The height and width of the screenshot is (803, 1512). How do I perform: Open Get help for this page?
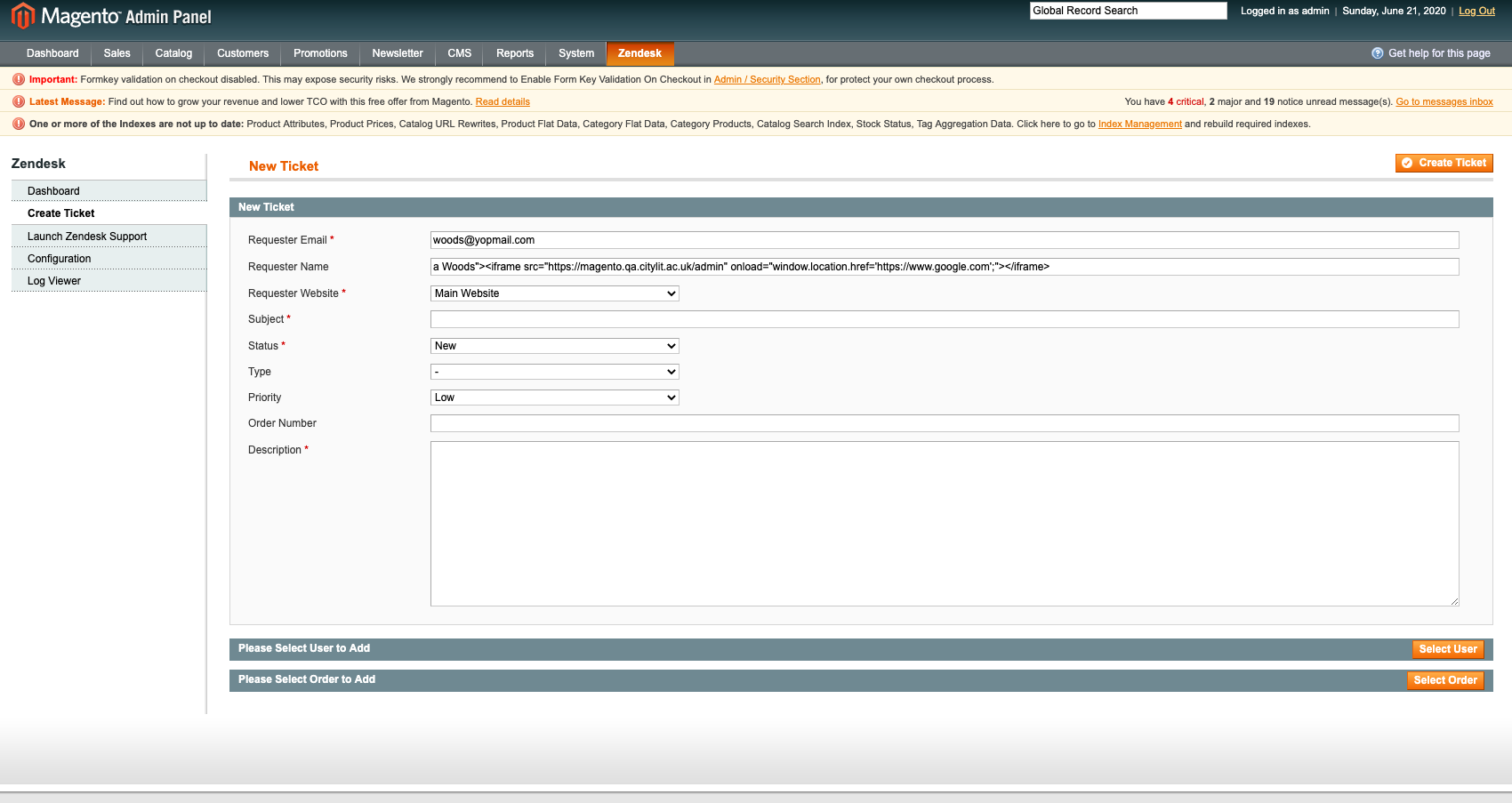[x=1439, y=53]
